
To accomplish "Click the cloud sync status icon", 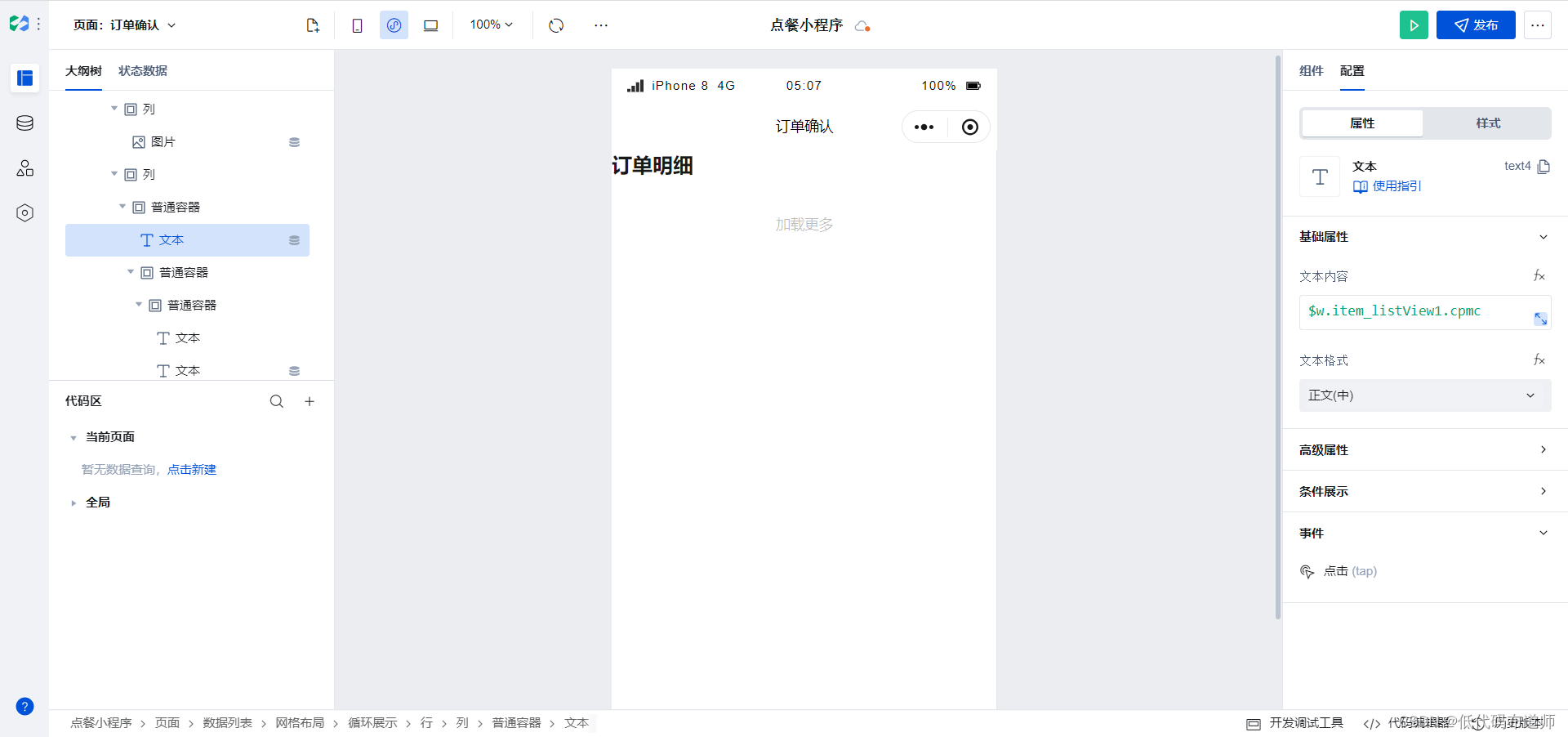I will [862, 26].
